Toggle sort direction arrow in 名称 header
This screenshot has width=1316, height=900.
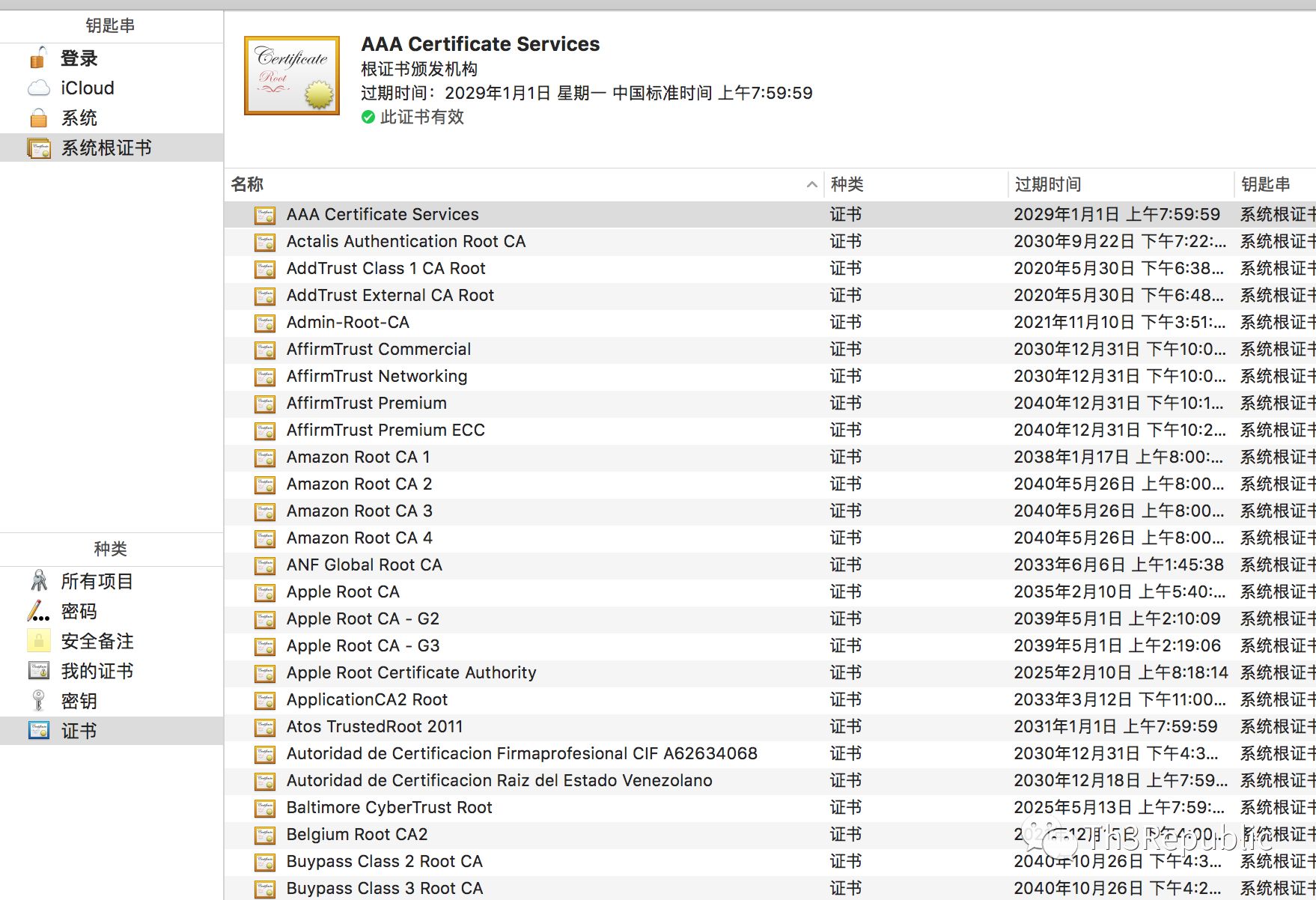coord(811,184)
